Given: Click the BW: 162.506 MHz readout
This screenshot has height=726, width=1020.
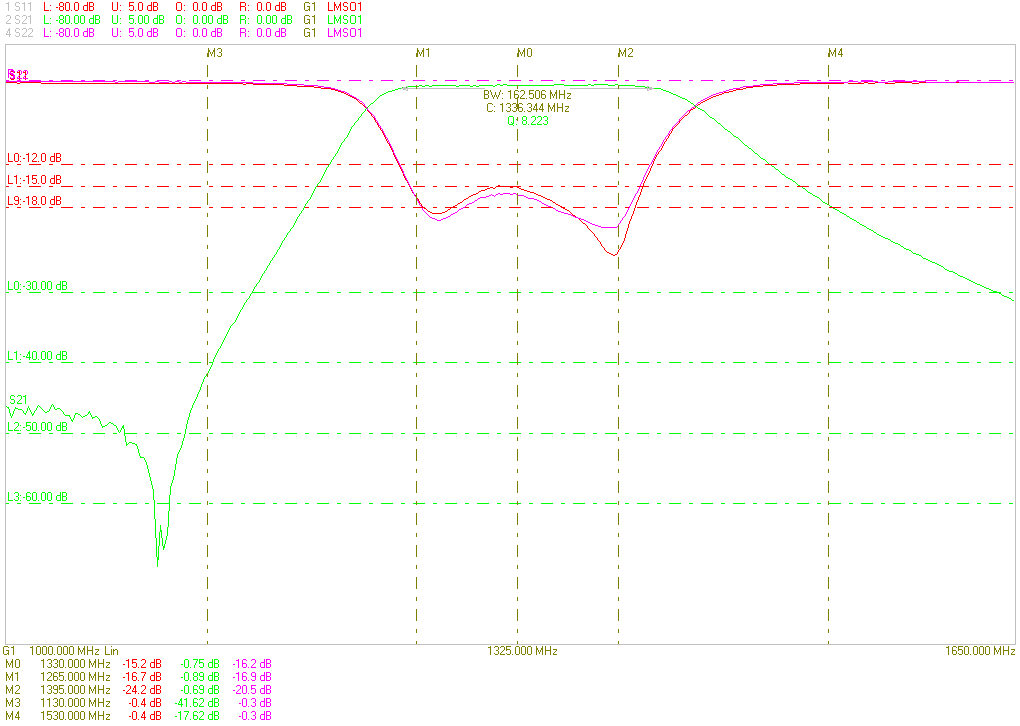Looking at the screenshot, I should pos(527,95).
